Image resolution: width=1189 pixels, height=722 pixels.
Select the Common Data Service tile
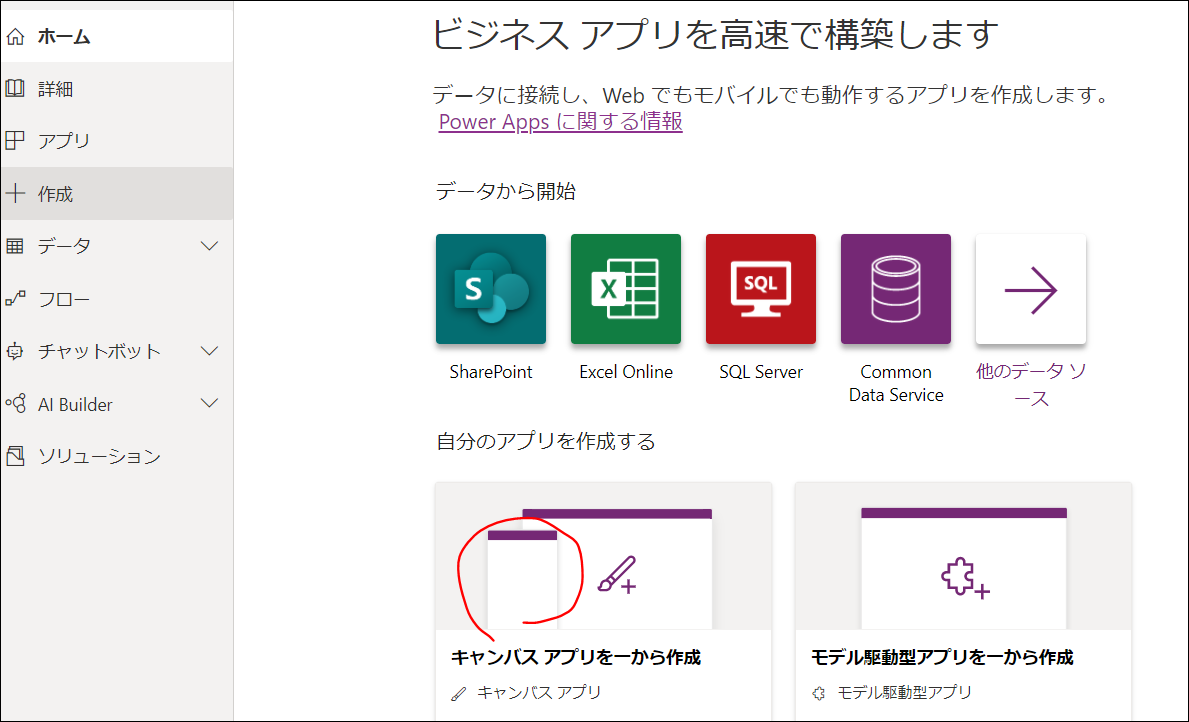point(896,289)
